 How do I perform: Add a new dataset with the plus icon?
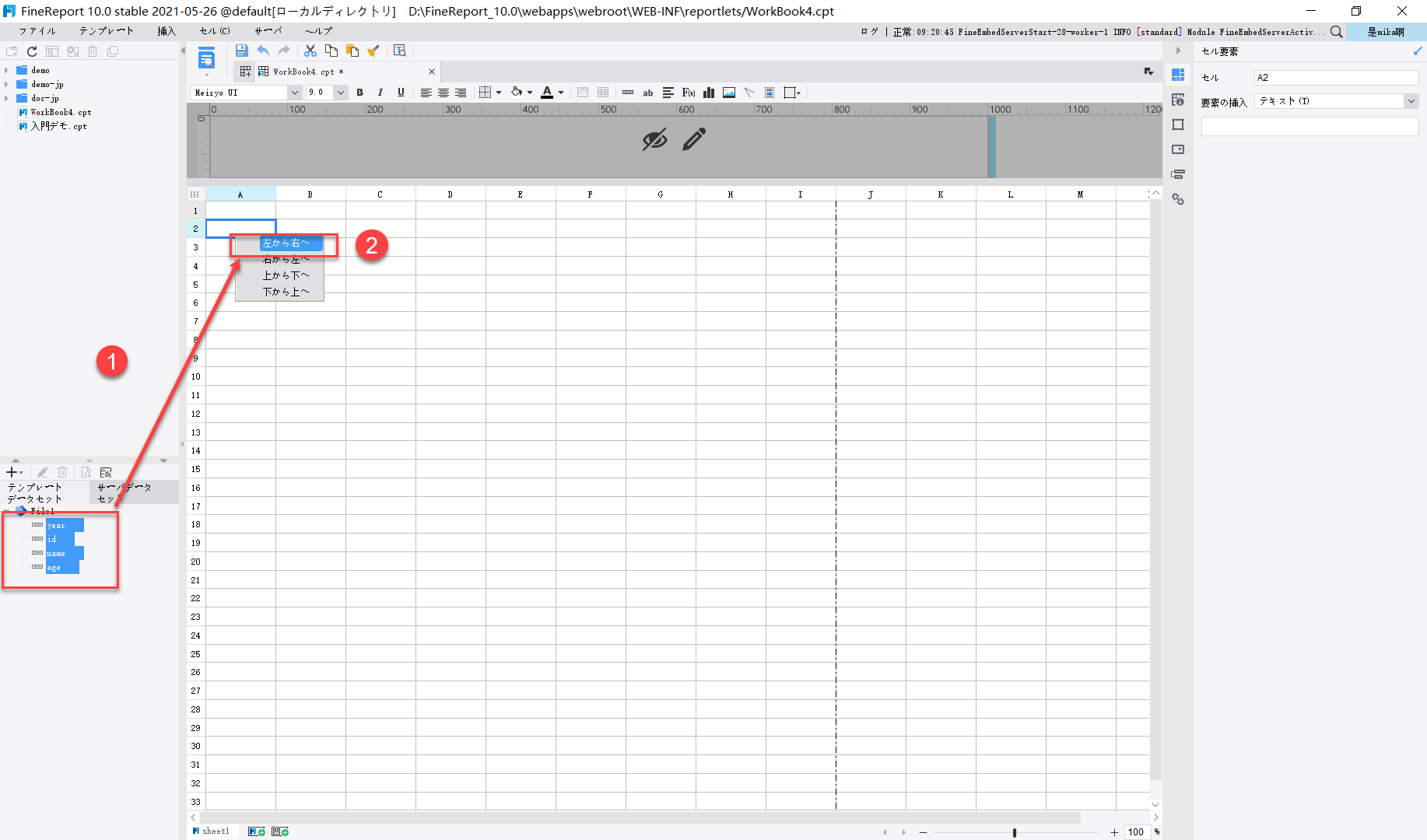[x=11, y=471]
